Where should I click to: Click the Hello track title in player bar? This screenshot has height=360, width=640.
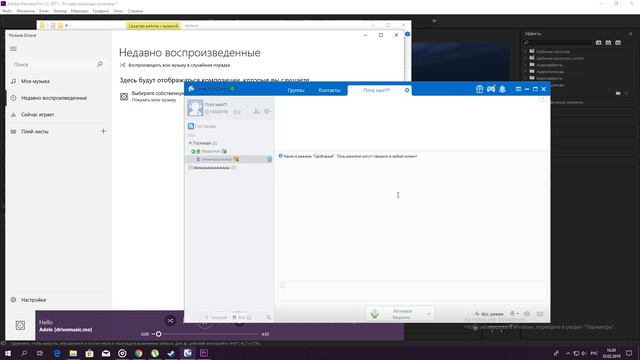tap(46, 322)
